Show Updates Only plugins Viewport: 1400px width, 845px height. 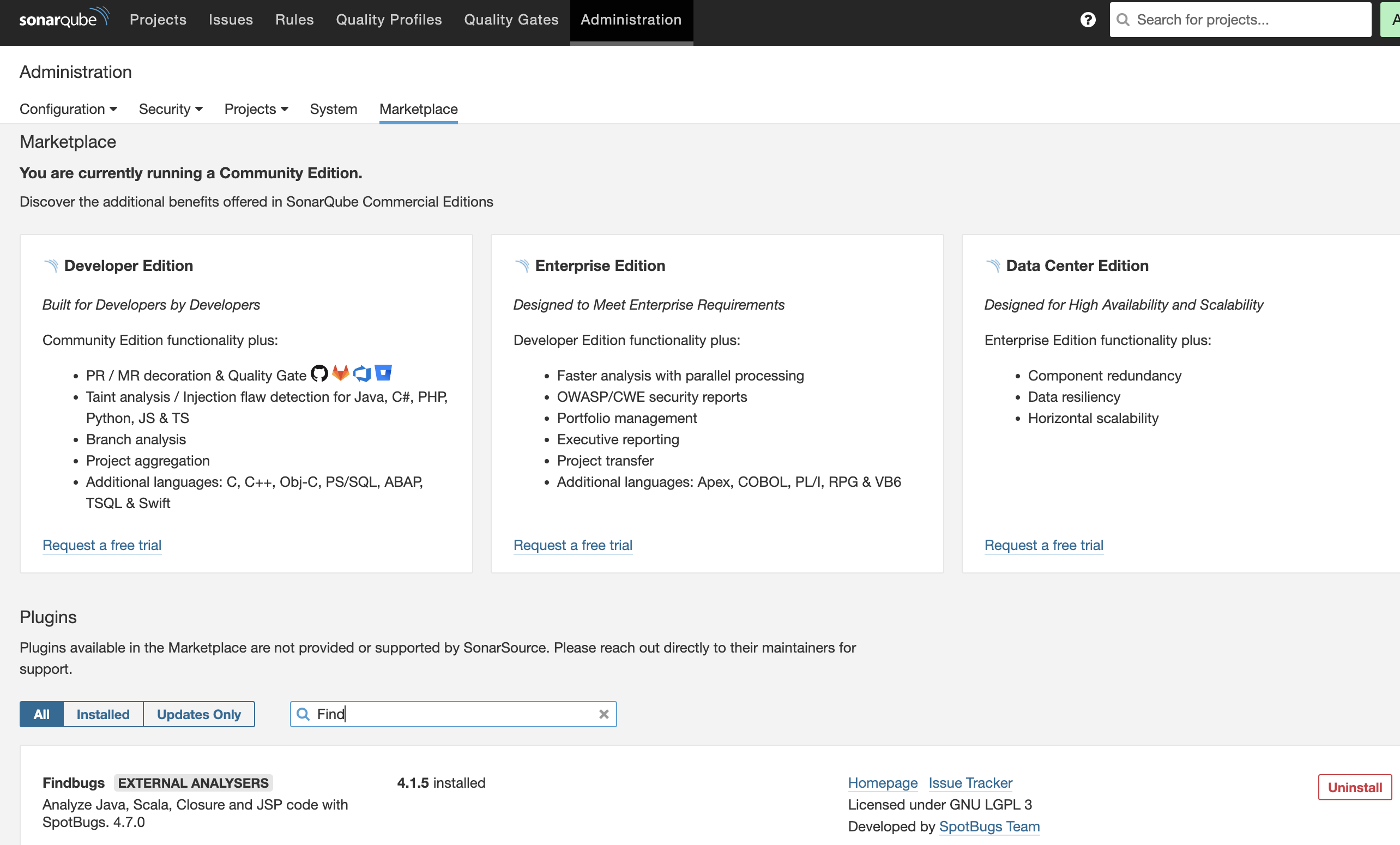(x=199, y=714)
